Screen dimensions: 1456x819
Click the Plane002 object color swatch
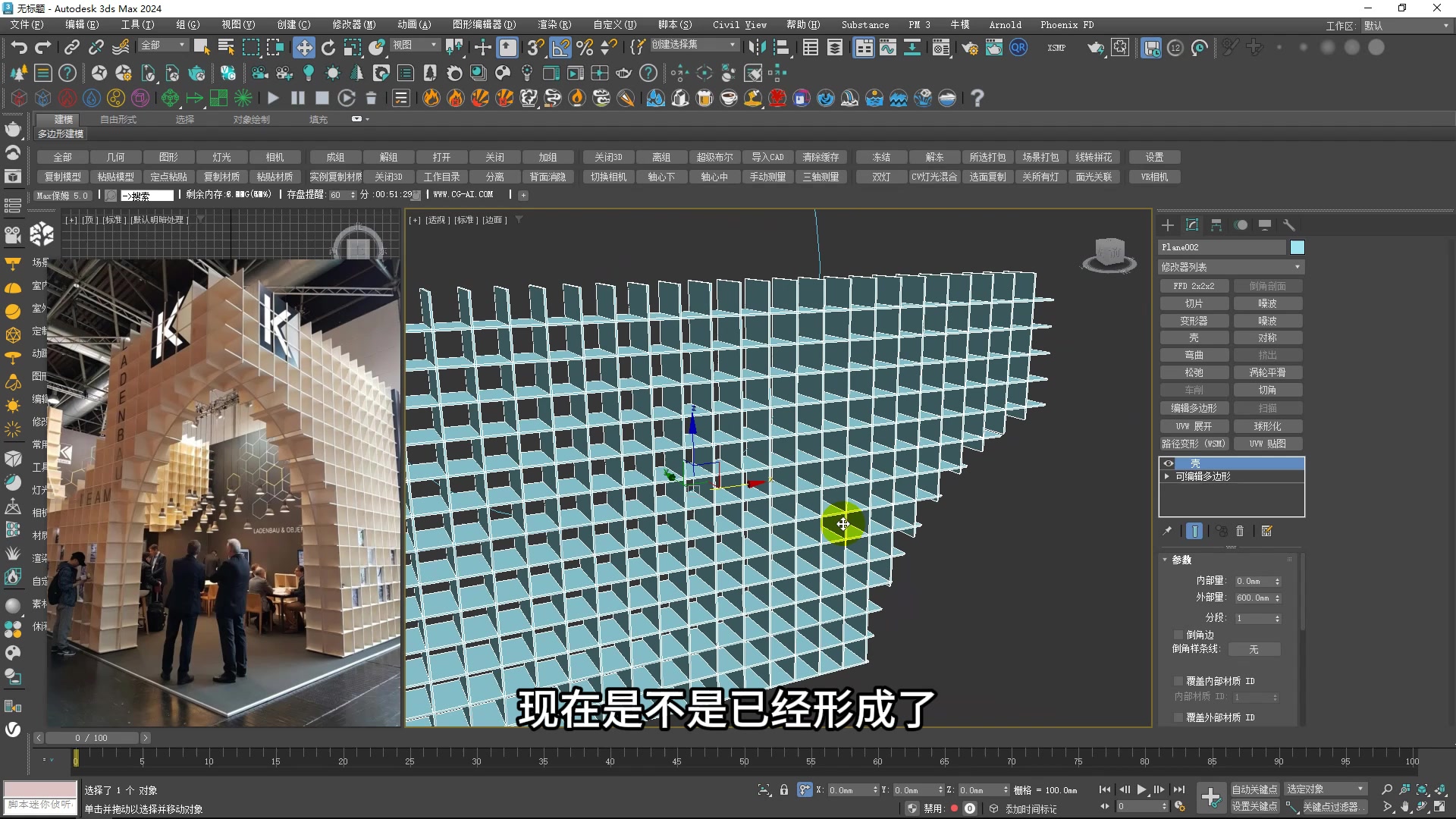point(1298,247)
